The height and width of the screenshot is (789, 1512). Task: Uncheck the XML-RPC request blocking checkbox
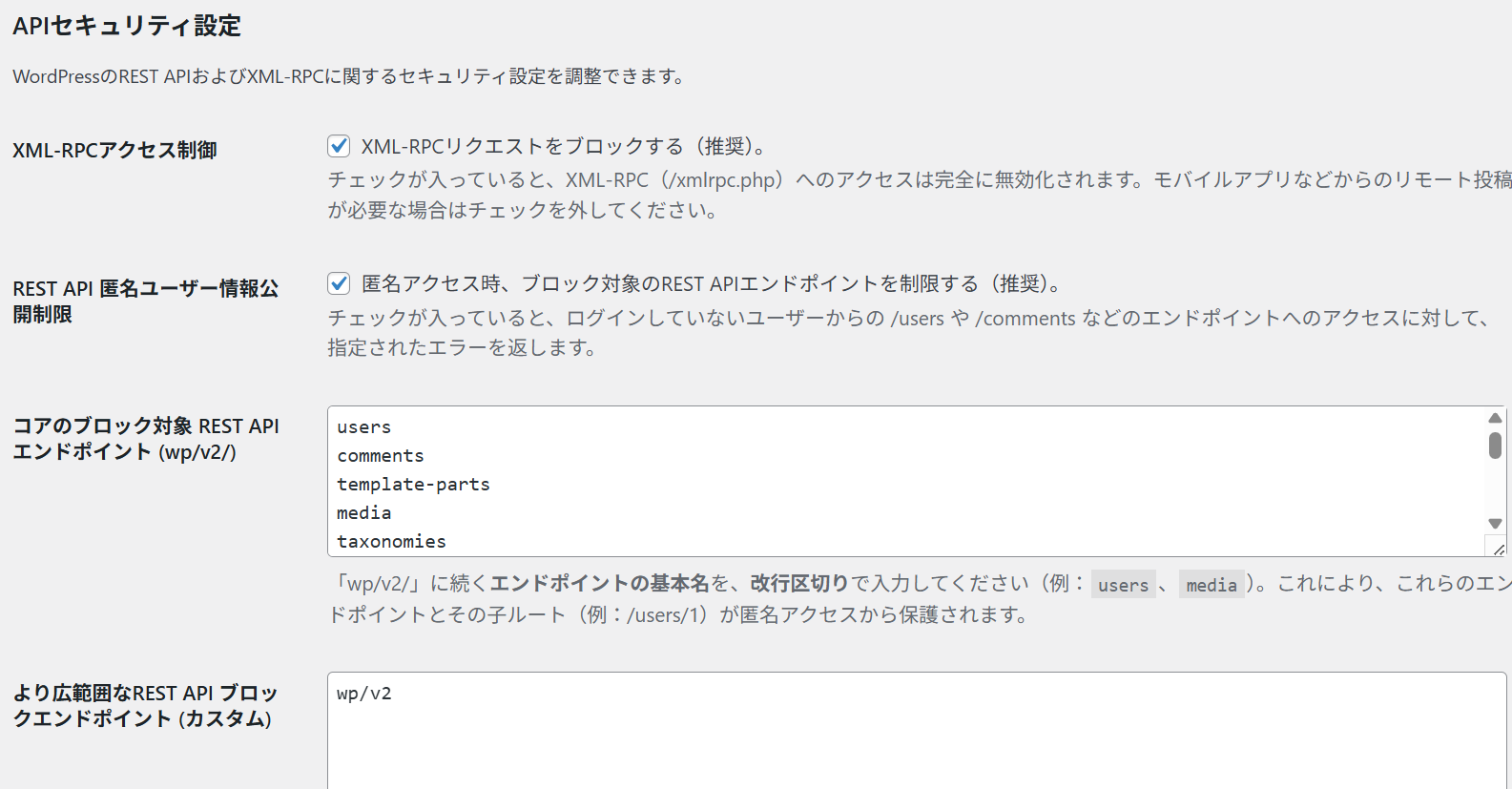click(x=339, y=146)
